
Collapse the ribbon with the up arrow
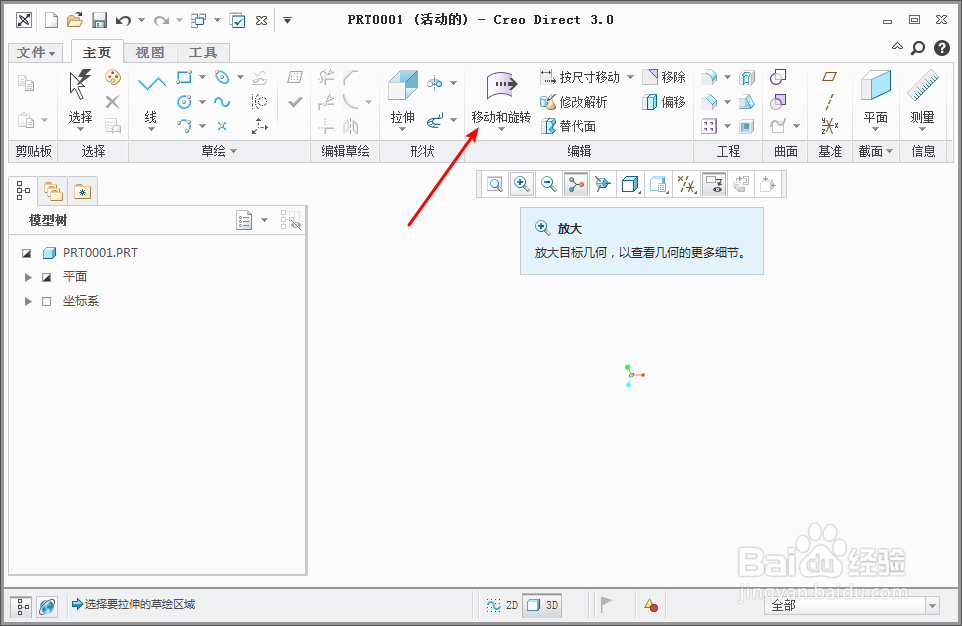pyautogui.click(x=897, y=47)
